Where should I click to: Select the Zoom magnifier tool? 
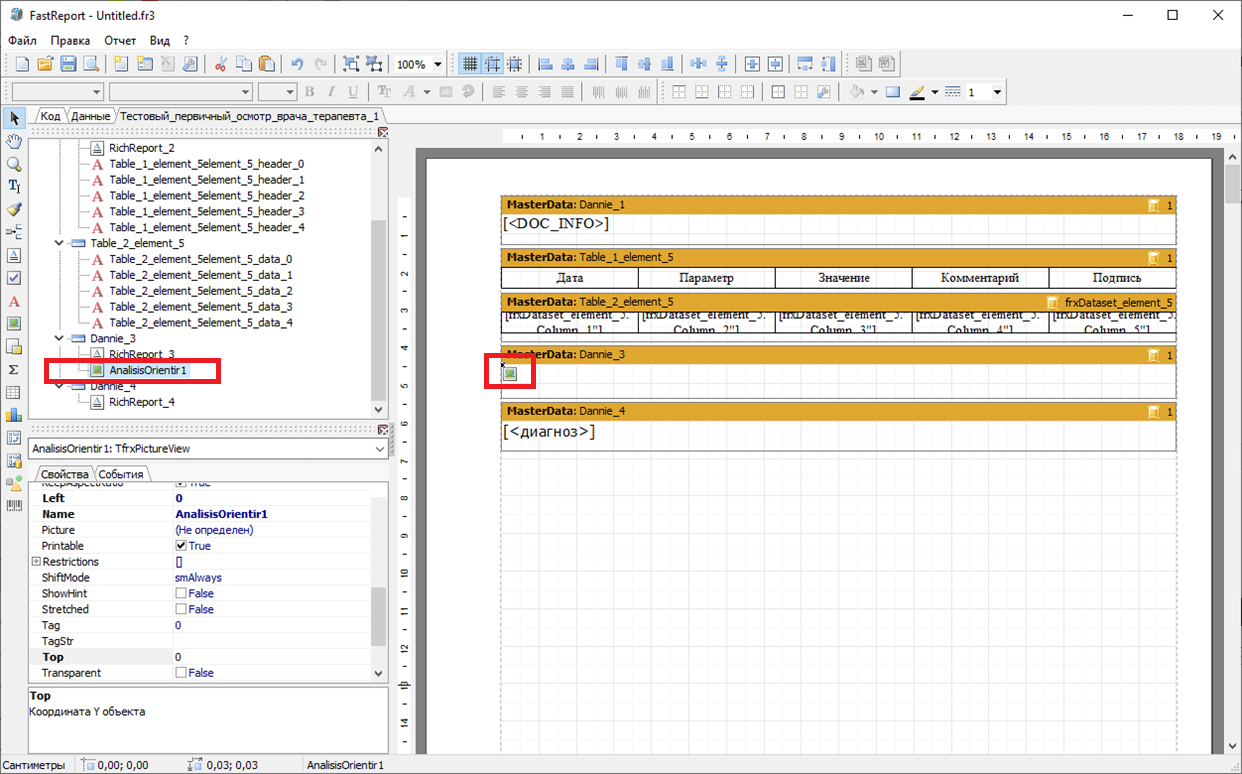pyautogui.click(x=14, y=164)
